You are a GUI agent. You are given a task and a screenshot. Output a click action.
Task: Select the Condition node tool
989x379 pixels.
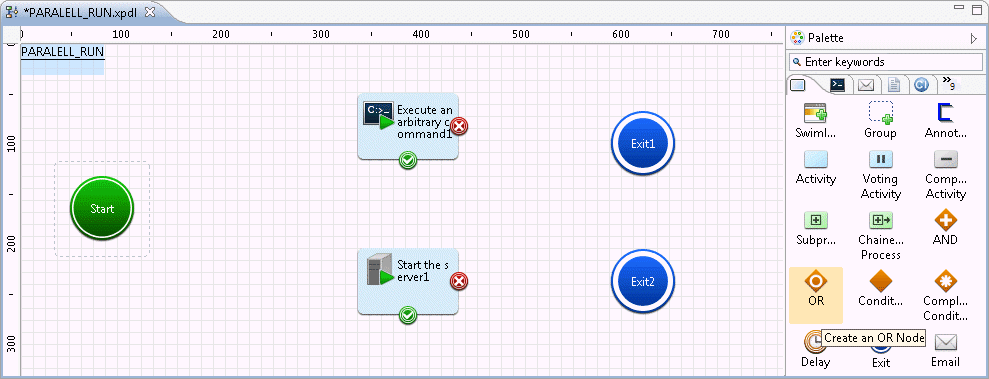click(x=881, y=289)
